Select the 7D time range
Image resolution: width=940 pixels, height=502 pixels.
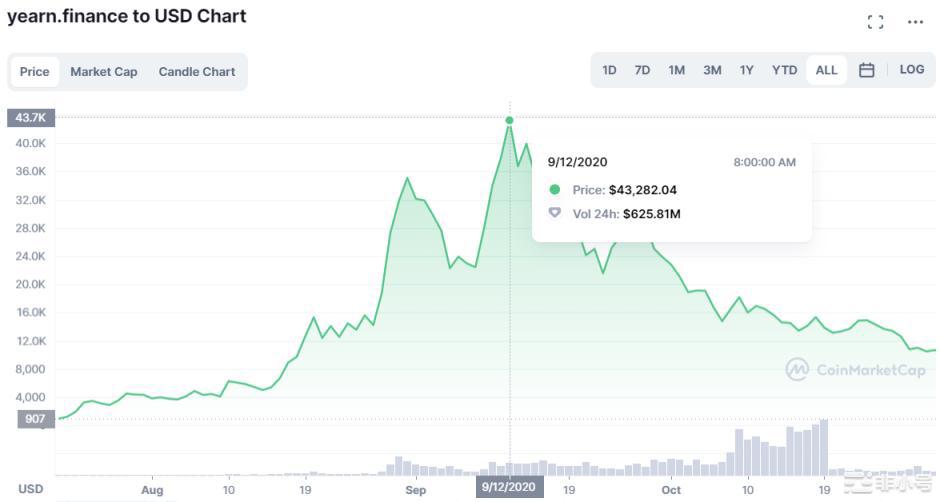point(643,70)
